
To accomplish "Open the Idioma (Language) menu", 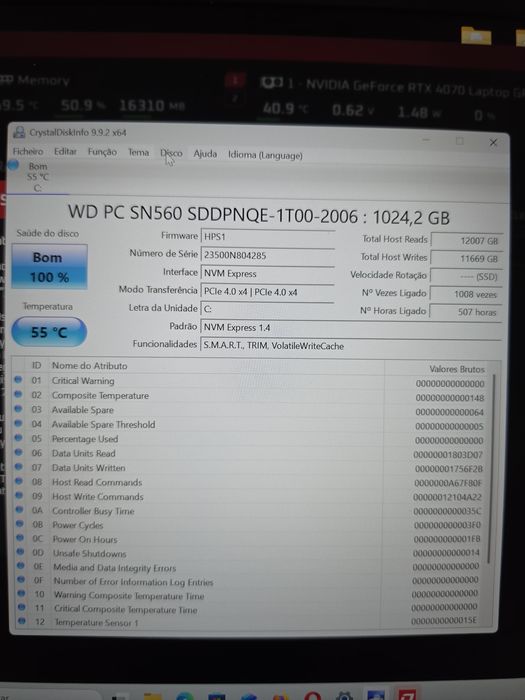I will (265, 155).
